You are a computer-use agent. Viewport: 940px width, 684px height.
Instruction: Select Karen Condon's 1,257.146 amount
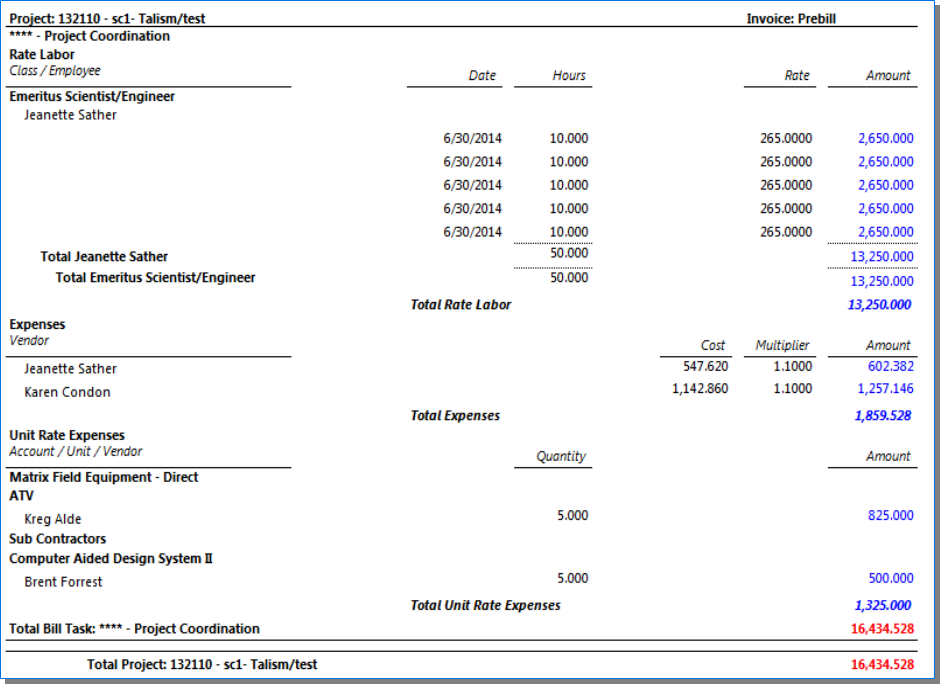(x=885, y=389)
